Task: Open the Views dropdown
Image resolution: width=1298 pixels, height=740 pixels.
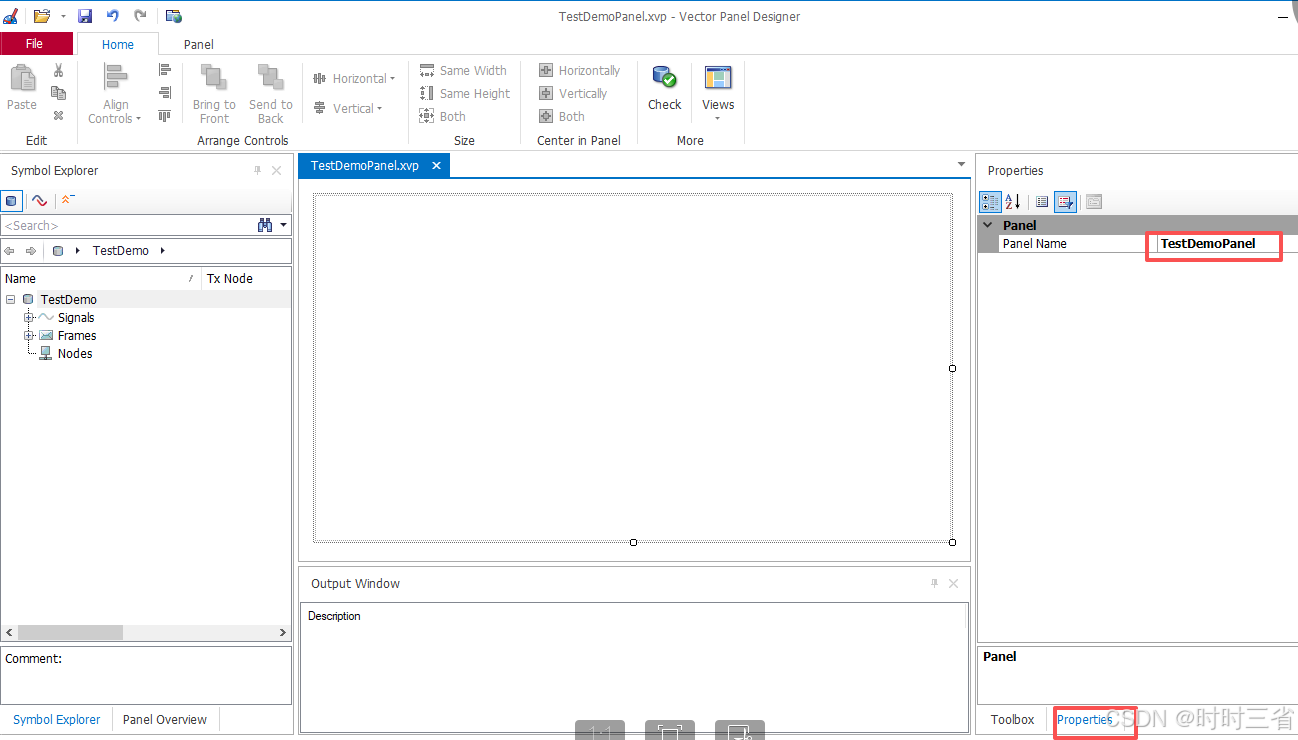Action: (x=718, y=93)
